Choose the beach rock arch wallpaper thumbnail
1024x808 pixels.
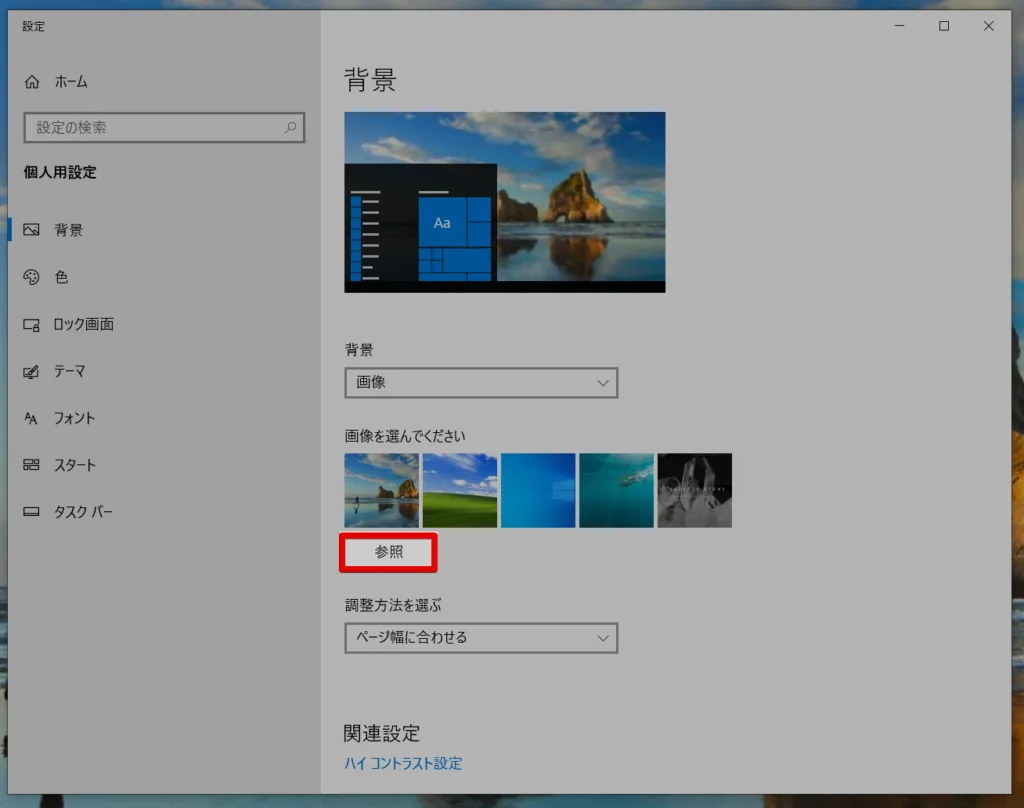pos(381,491)
